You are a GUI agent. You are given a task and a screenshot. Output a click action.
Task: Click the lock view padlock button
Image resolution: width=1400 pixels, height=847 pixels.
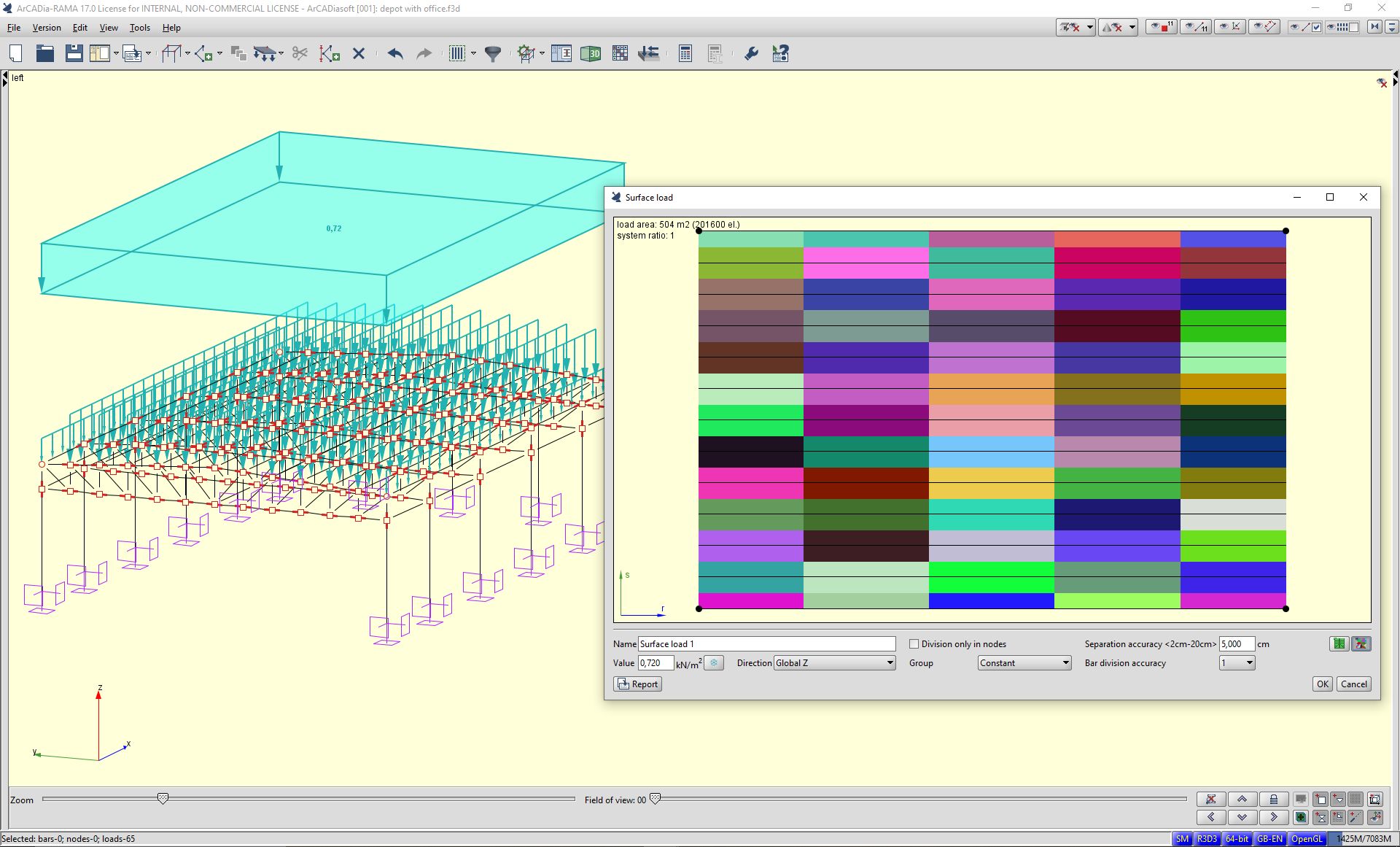[1273, 799]
